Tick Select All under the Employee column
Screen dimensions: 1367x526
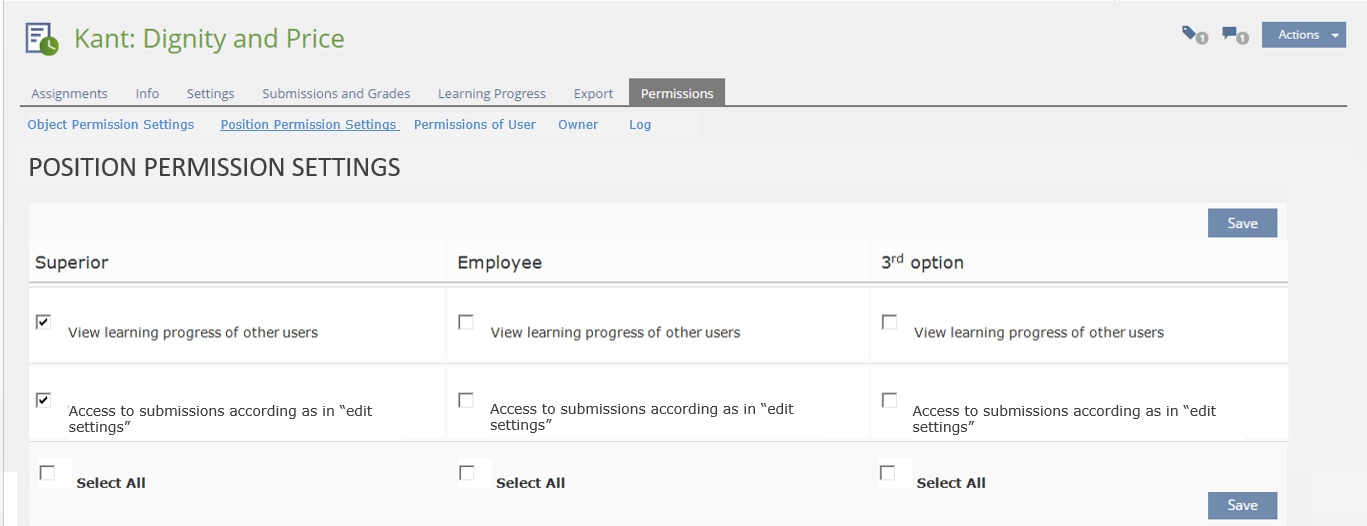467,472
